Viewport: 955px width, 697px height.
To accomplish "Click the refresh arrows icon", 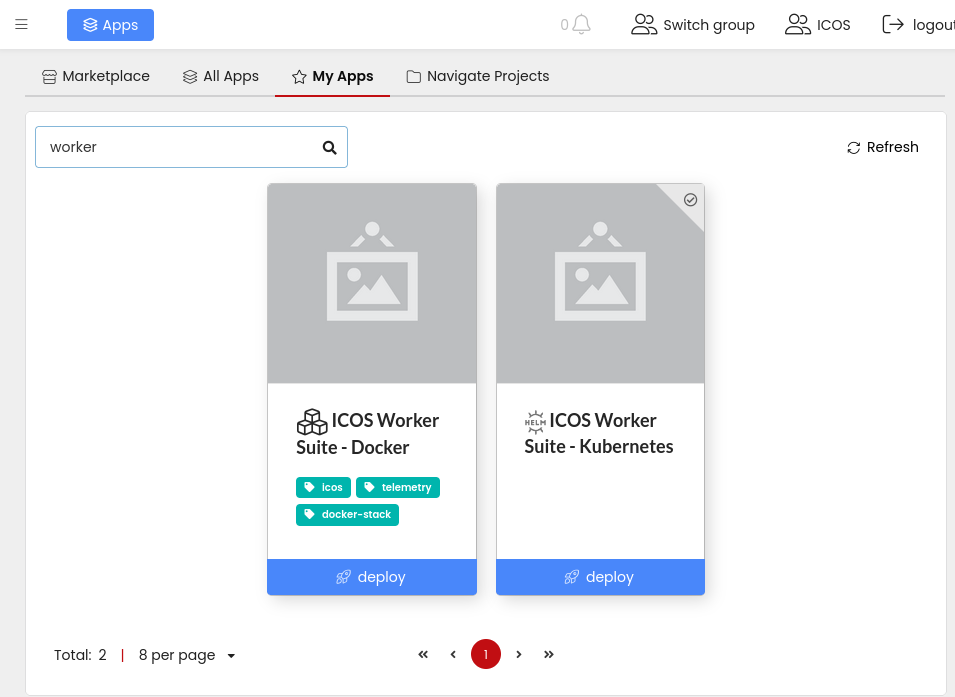I will (853, 147).
